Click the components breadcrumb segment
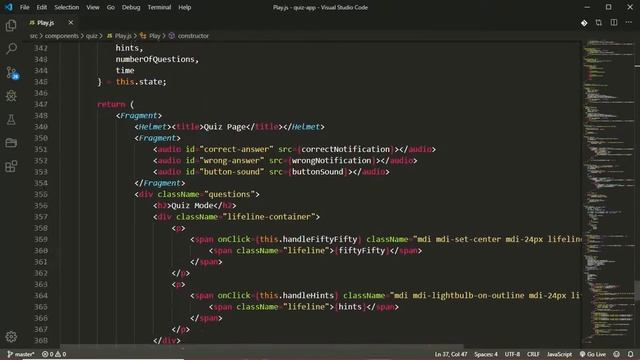This screenshot has height=360, width=640. [x=62, y=36]
